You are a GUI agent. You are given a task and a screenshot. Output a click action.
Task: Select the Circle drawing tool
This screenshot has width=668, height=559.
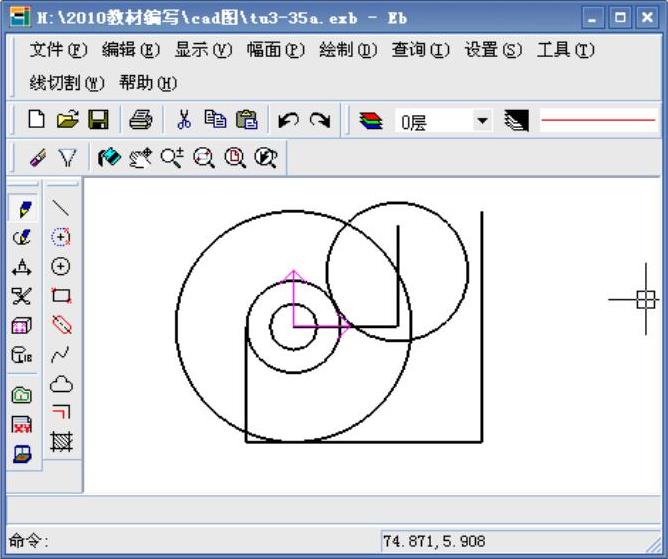[61, 266]
